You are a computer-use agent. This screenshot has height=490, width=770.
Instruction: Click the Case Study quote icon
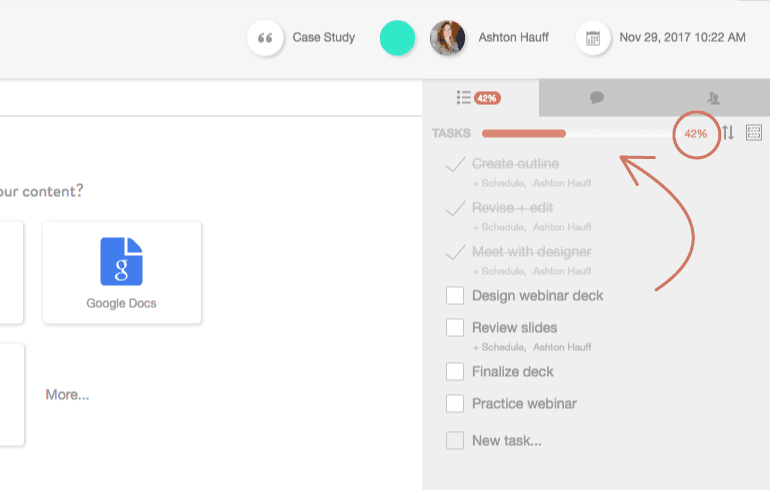(265, 39)
